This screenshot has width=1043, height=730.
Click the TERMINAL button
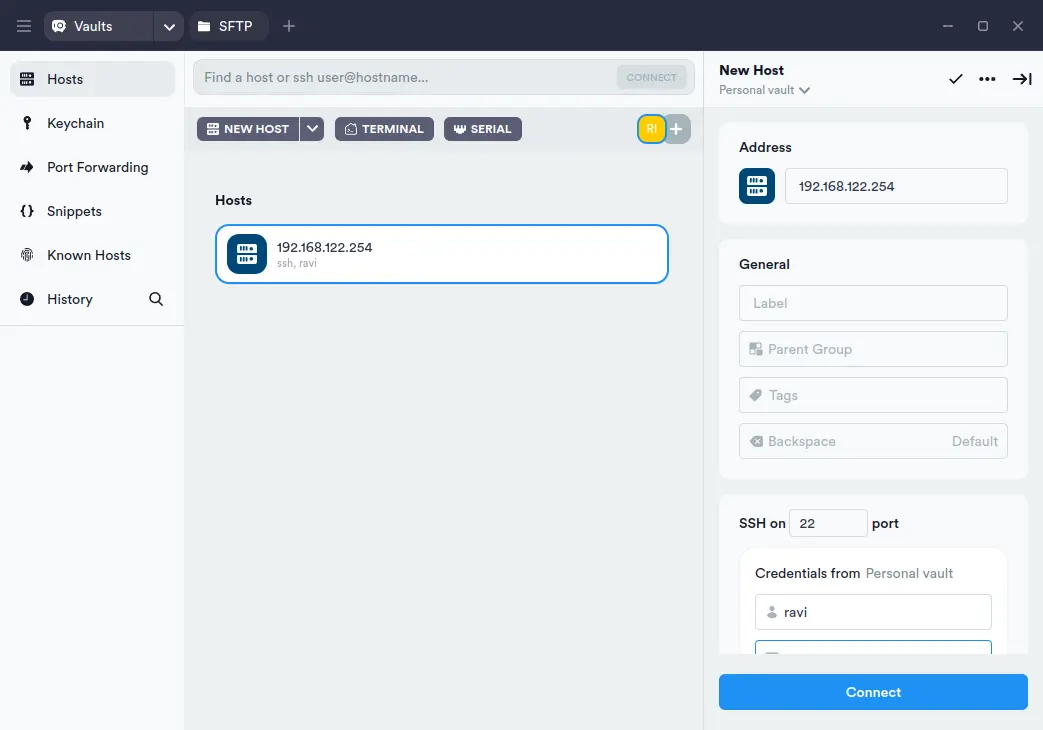coord(384,129)
